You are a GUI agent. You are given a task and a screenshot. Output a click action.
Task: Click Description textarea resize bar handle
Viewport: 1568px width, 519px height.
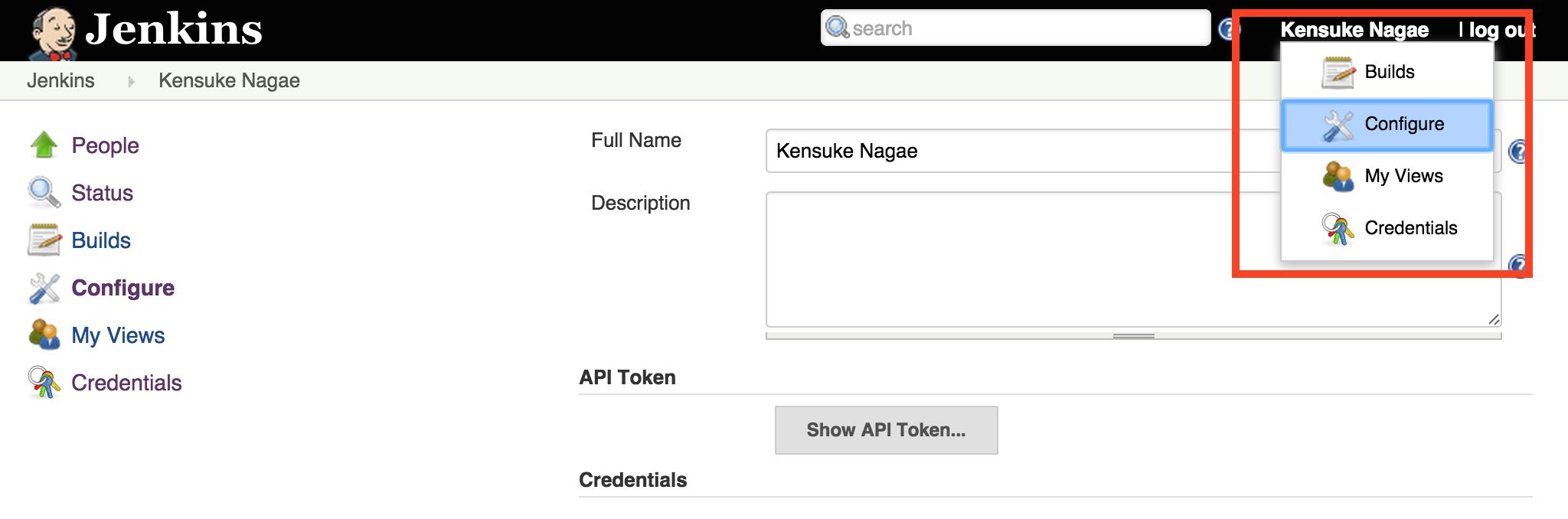pos(1133,335)
